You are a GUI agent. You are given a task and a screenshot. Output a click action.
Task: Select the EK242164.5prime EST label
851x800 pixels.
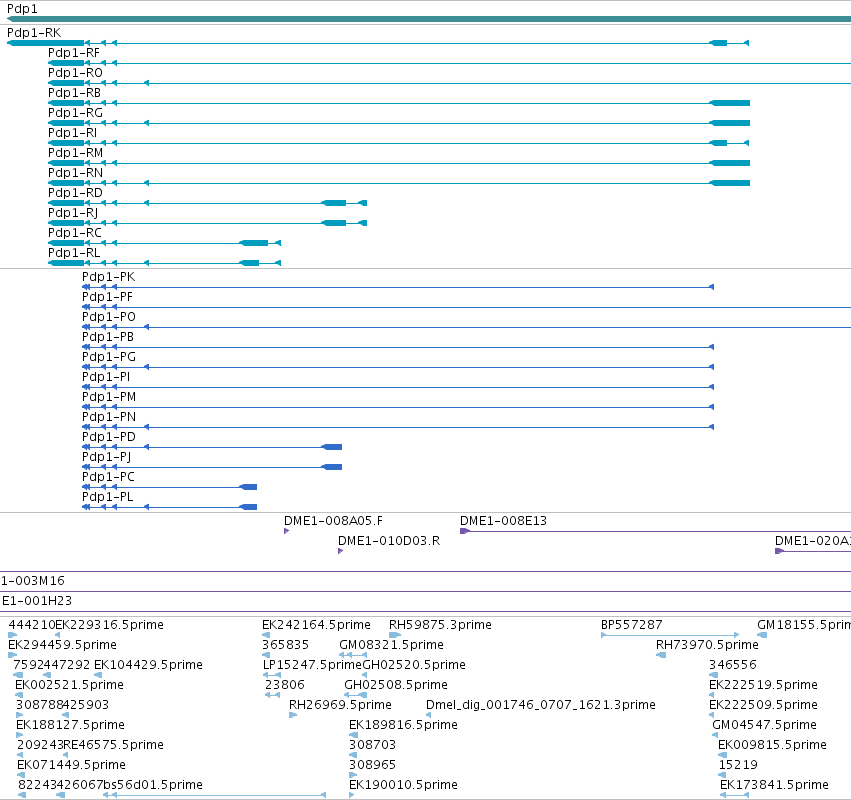(x=316, y=625)
